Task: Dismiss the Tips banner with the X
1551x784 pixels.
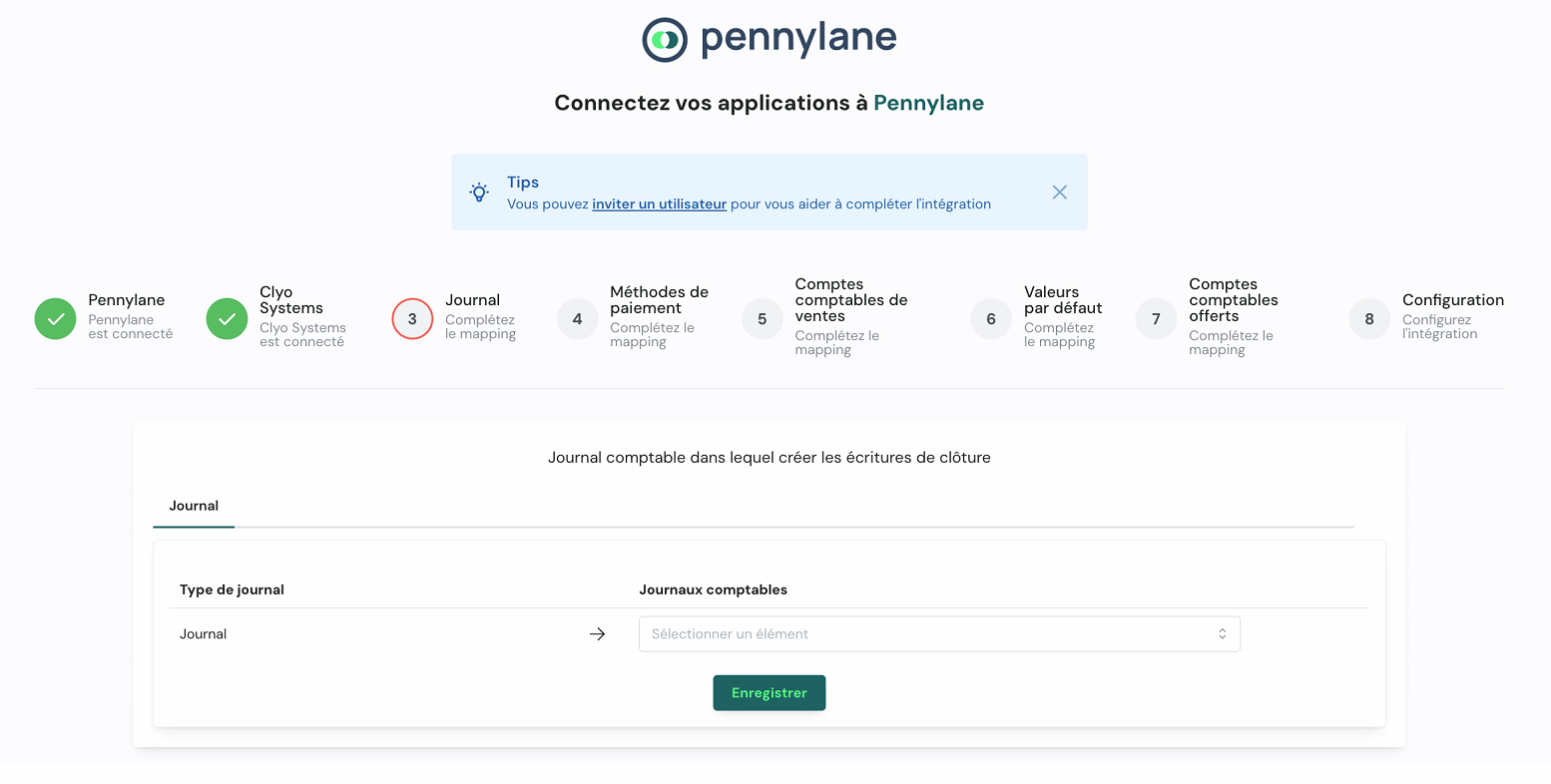Action: tap(1060, 193)
